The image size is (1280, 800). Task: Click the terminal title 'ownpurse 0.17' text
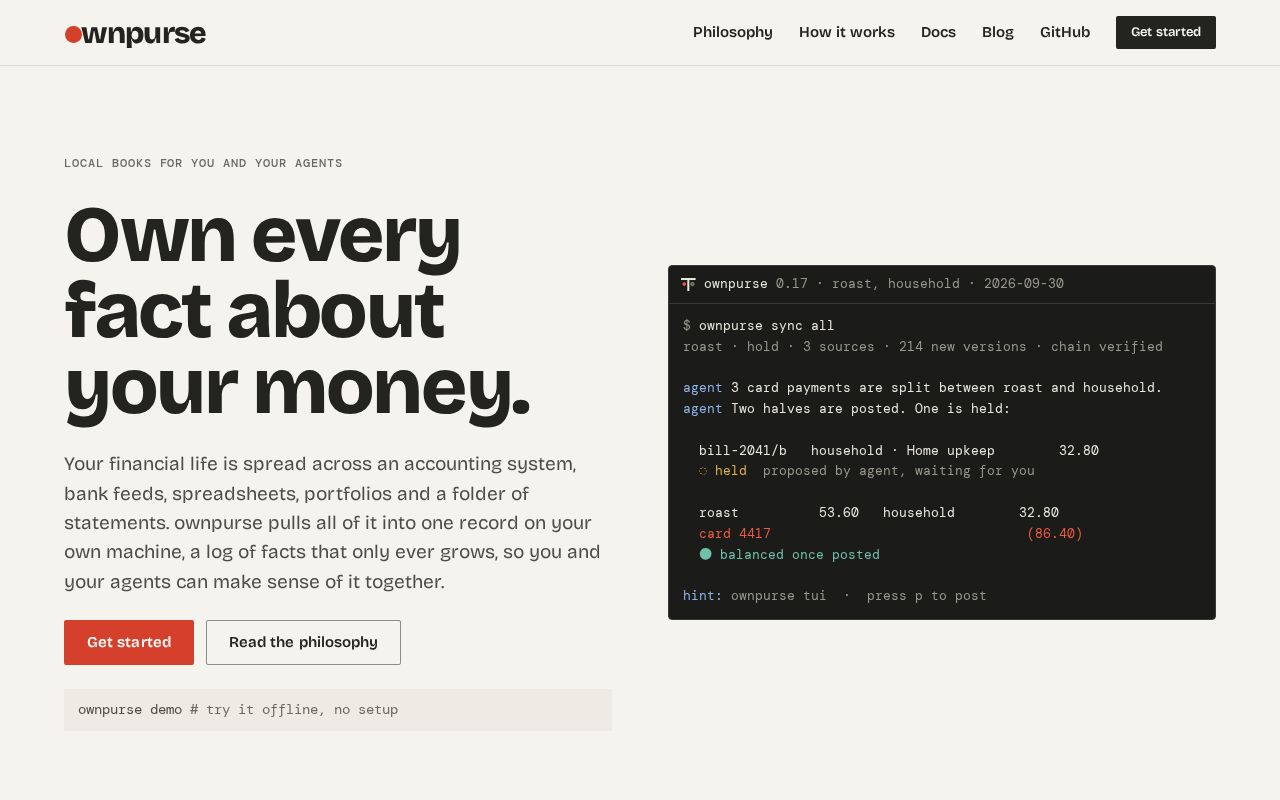click(756, 284)
